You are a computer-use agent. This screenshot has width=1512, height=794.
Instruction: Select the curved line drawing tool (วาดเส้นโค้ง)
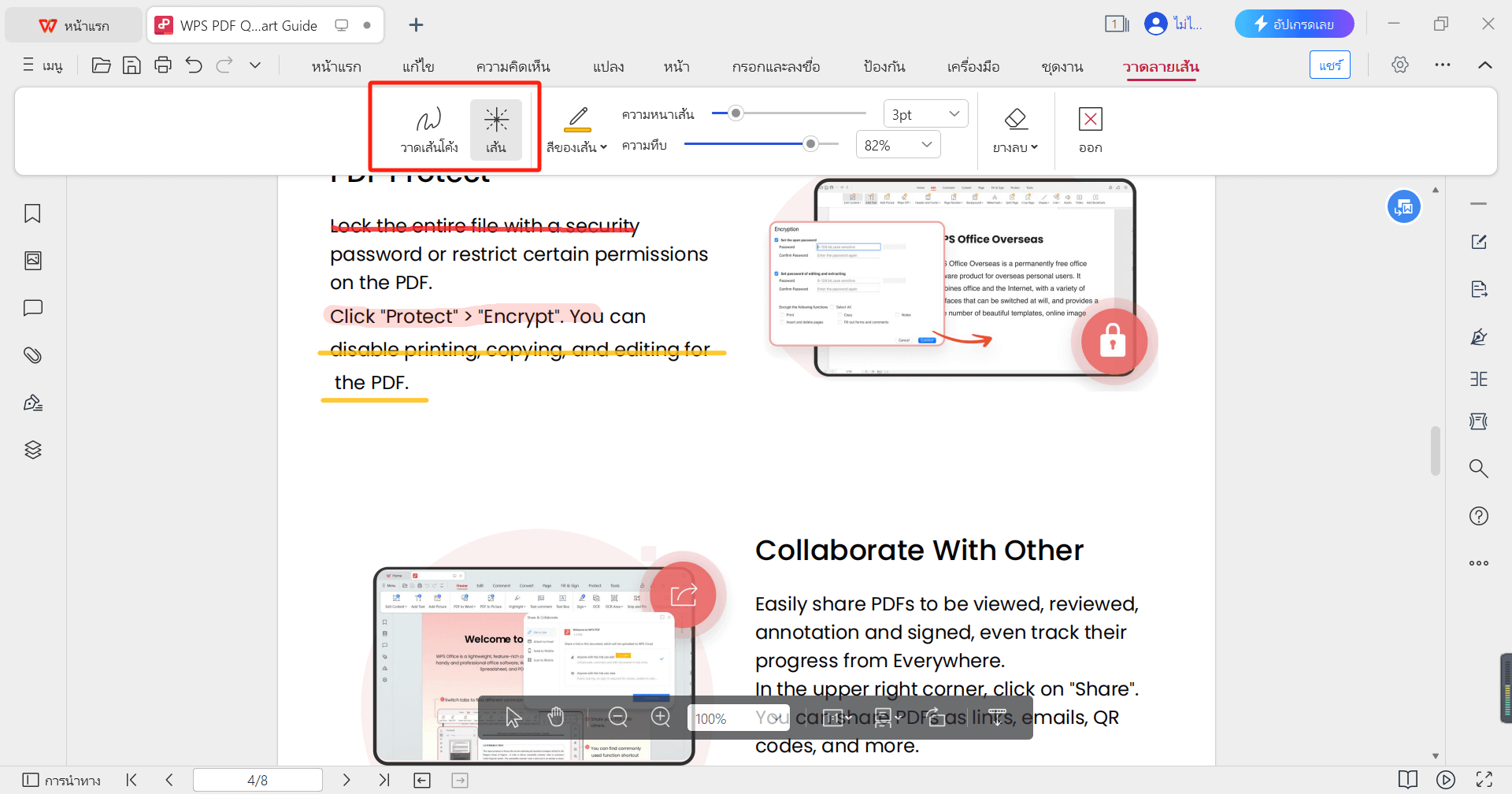pos(428,130)
